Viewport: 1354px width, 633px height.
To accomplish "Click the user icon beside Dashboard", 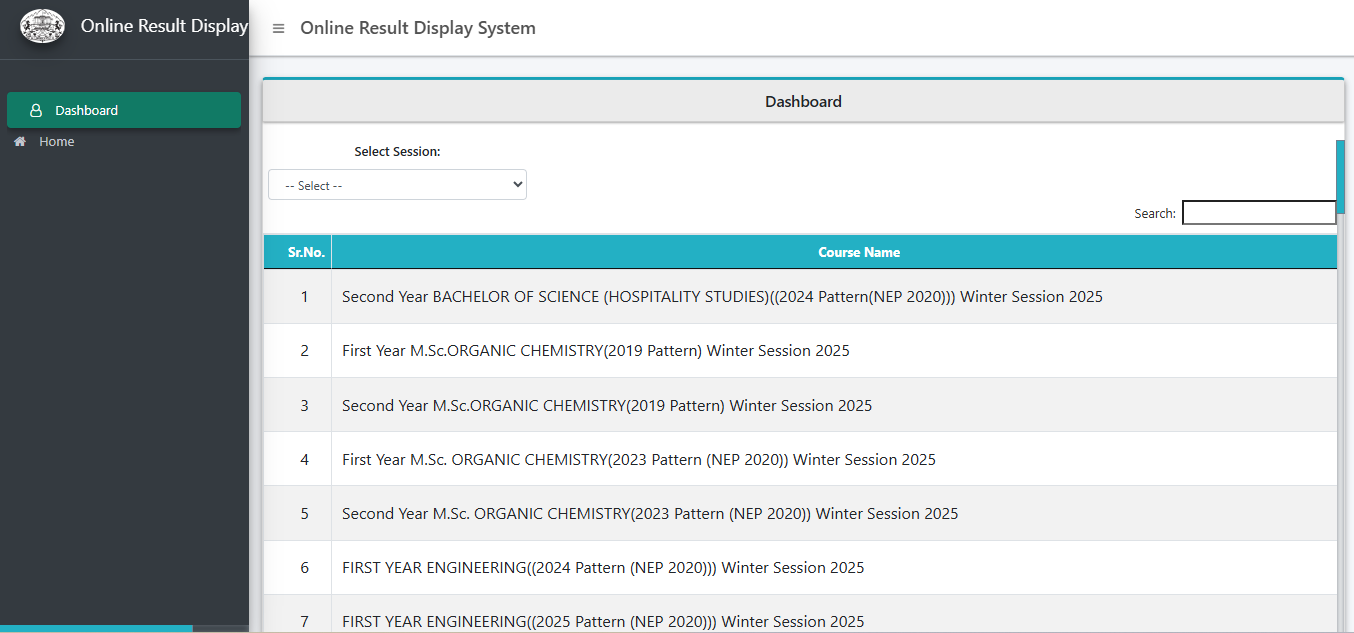I will pyautogui.click(x=36, y=110).
